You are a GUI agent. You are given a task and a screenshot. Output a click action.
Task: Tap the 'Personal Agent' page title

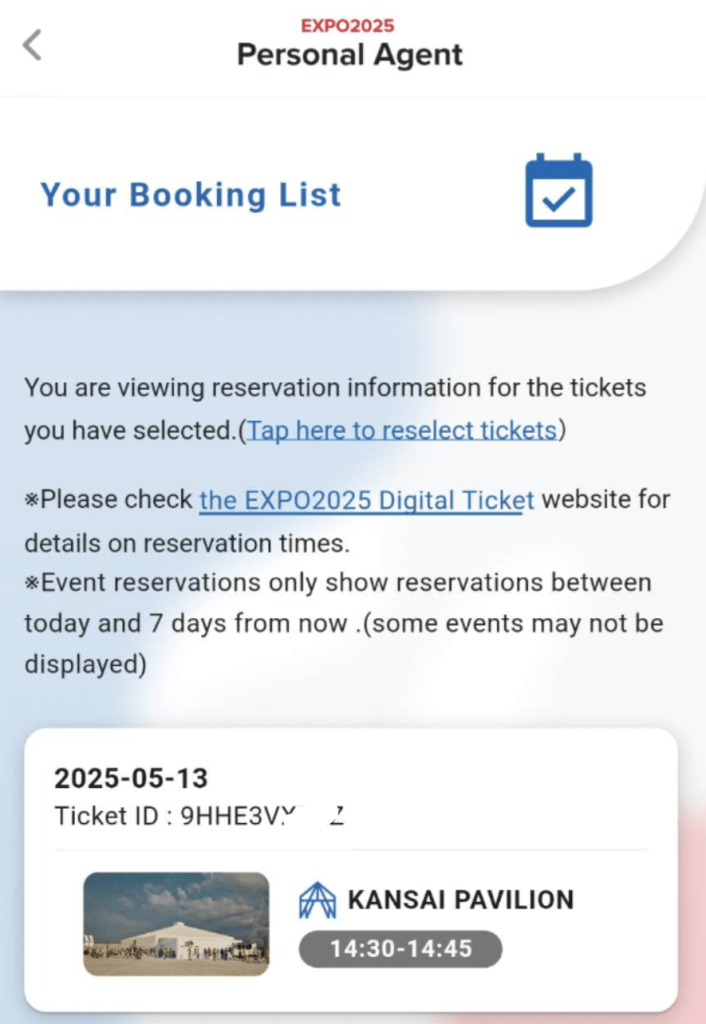[349, 55]
